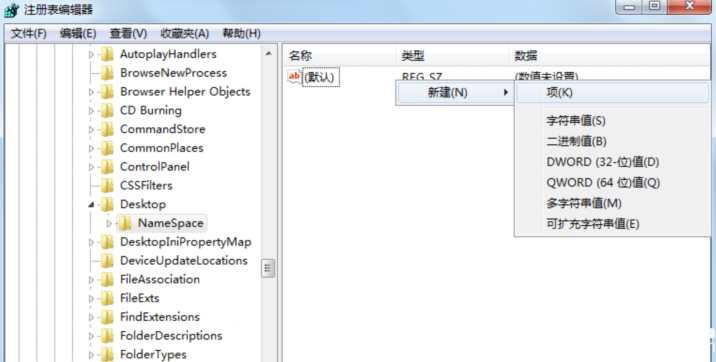Select the BrowseNewProcess tree label
The image size is (716, 362).
click(x=174, y=73)
